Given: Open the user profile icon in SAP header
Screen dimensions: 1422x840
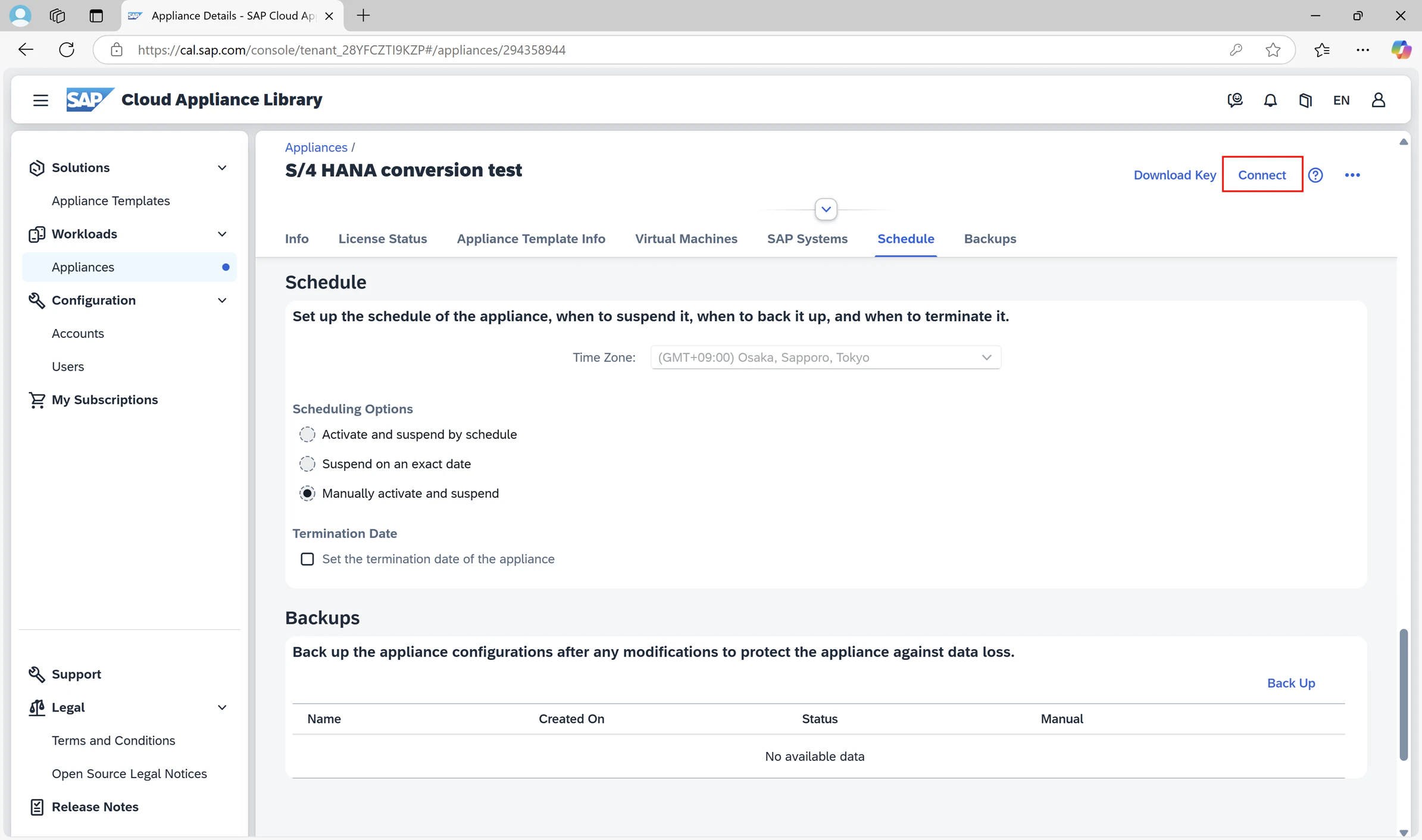Looking at the screenshot, I should point(1378,100).
